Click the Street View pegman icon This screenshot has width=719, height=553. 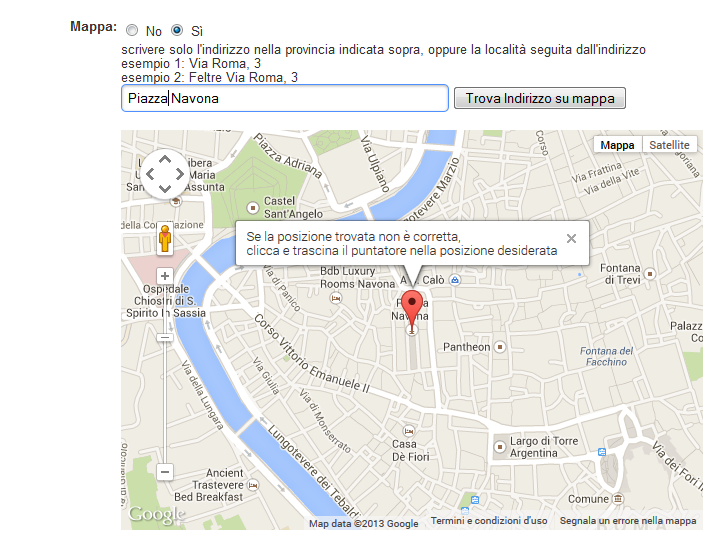tap(165, 238)
